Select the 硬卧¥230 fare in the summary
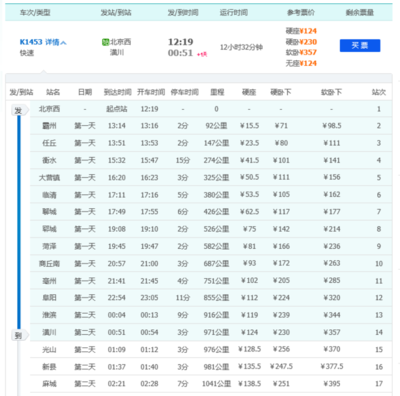Viewport: 400px width, 396px height. click(x=301, y=42)
